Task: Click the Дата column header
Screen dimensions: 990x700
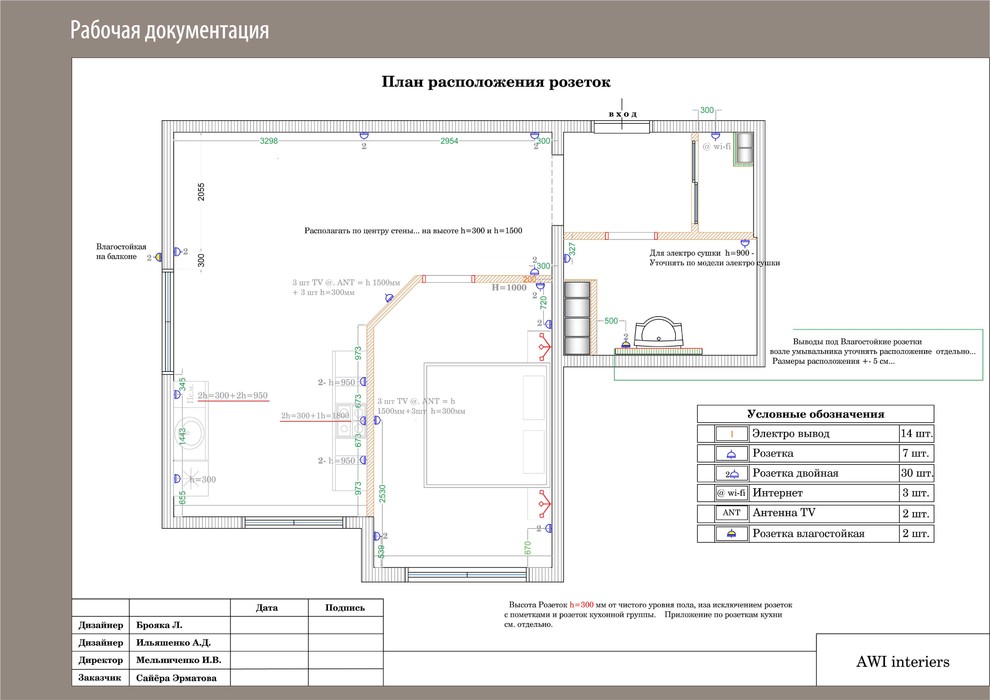Action: [267, 607]
